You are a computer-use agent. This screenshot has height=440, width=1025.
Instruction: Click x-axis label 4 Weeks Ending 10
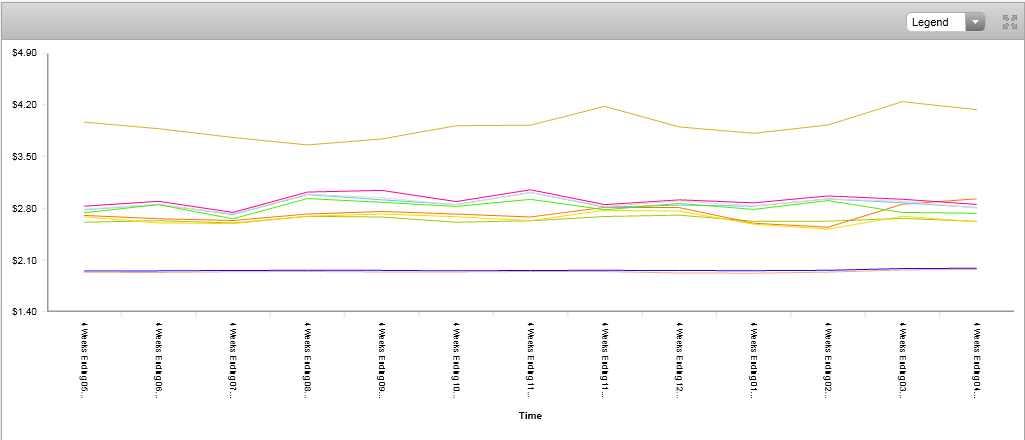pyautogui.click(x=456, y=360)
